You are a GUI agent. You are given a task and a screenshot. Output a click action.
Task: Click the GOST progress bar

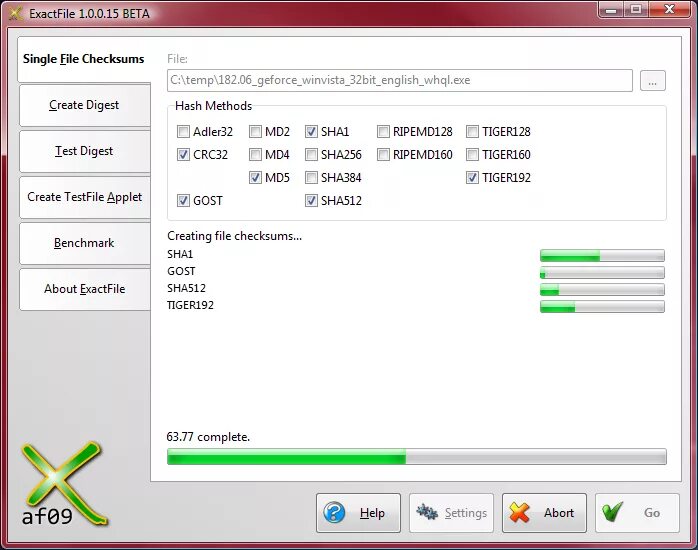pyautogui.click(x=602, y=272)
